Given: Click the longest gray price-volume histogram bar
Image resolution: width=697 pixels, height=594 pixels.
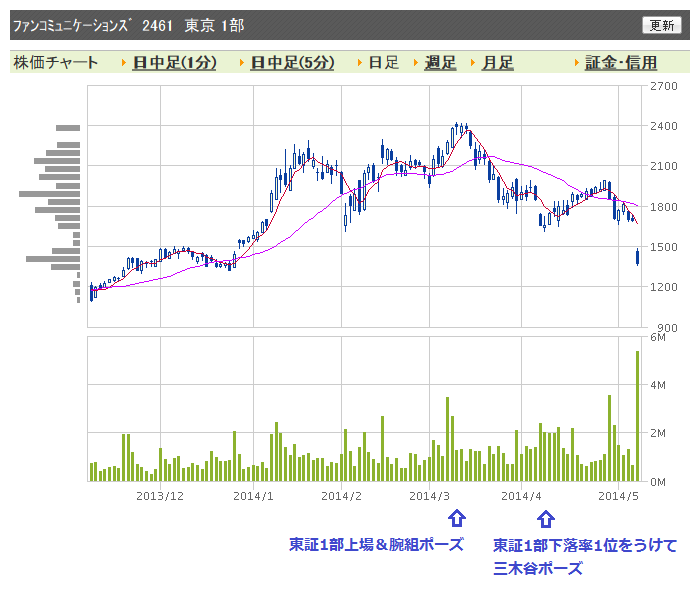Looking at the screenshot, I should (x=49, y=194).
